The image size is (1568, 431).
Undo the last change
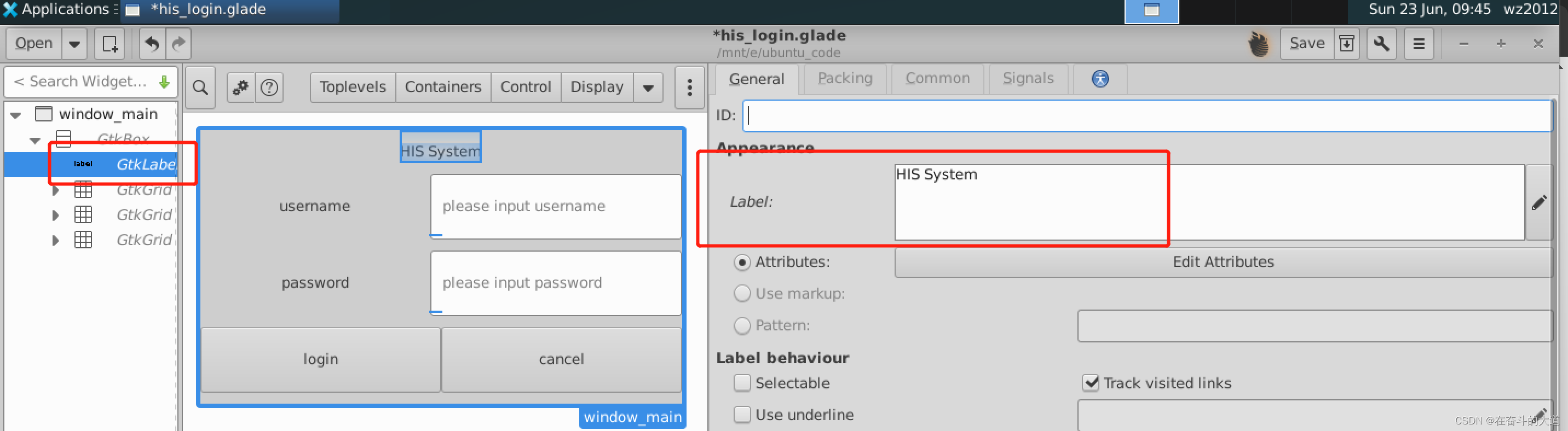click(152, 44)
